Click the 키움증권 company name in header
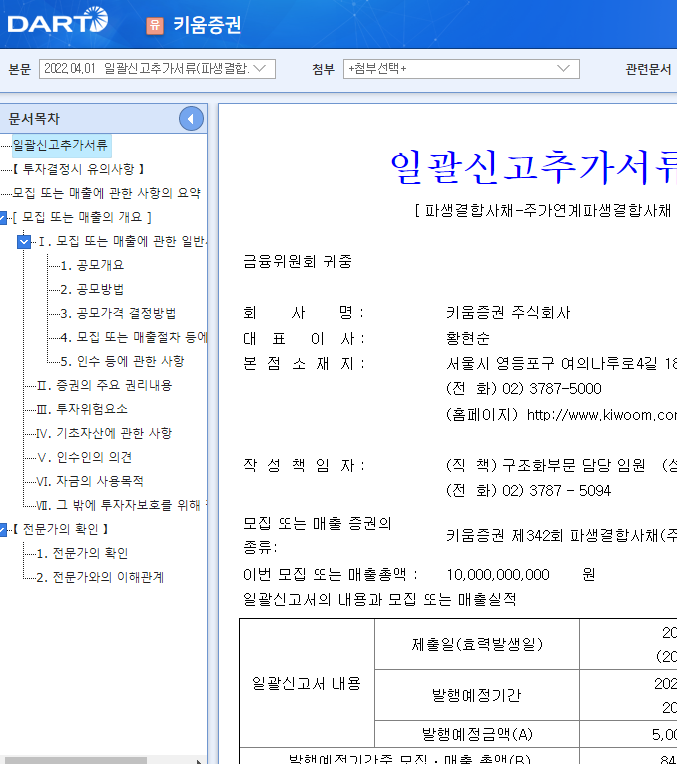 pos(207,25)
